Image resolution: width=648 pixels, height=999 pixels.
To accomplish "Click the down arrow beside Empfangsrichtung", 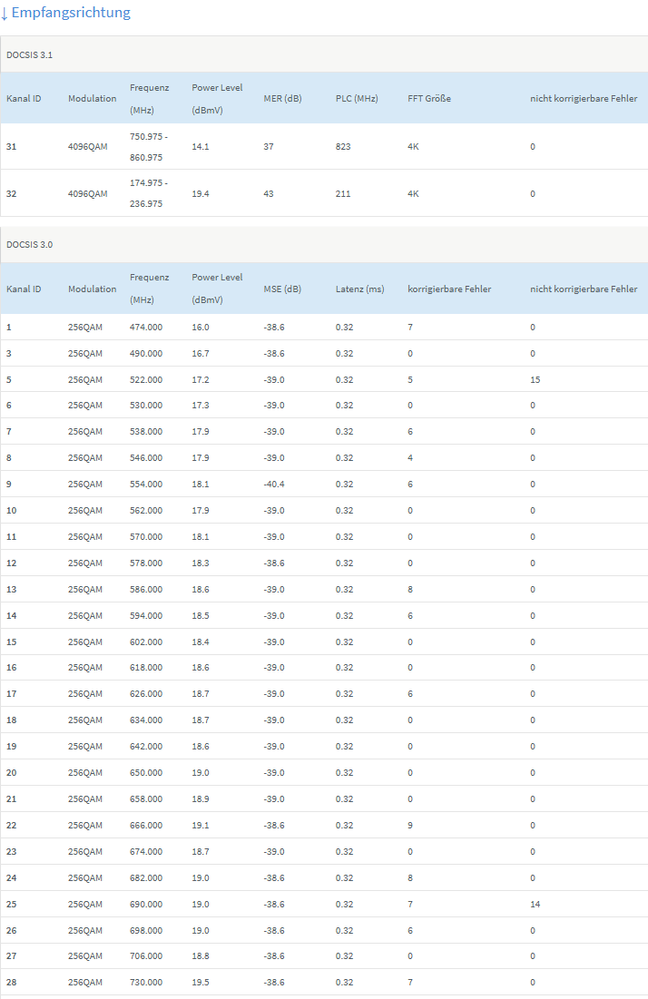I will (5, 13).
